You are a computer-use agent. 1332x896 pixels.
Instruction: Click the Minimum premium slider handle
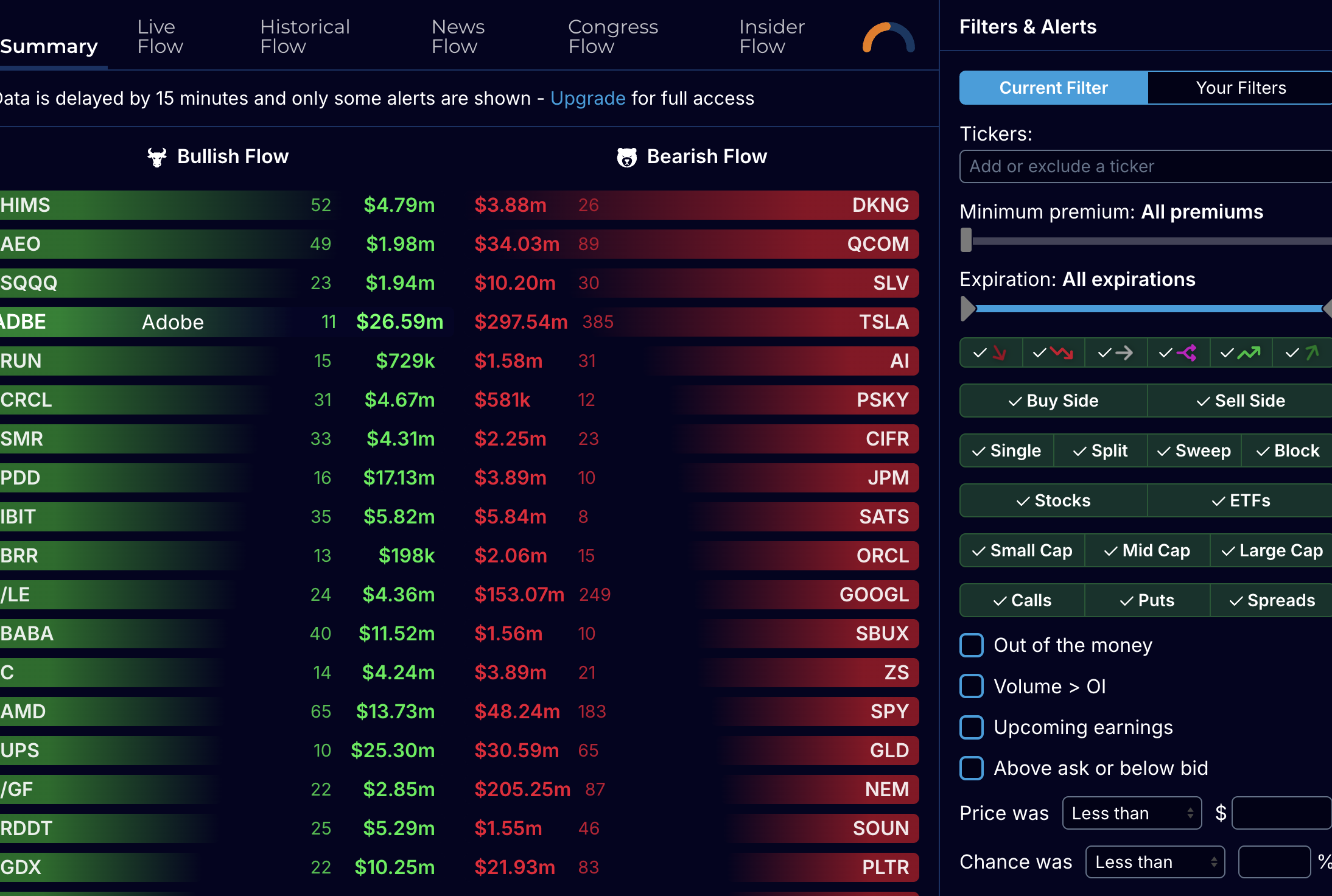tap(966, 240)
